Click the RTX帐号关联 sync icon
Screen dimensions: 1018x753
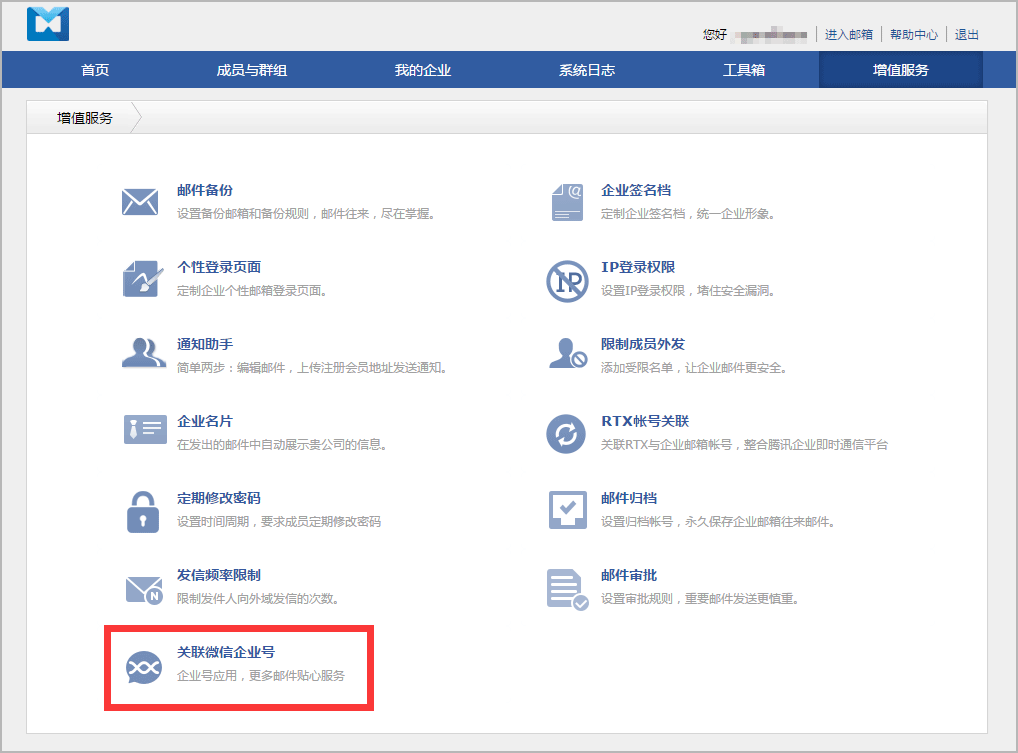[x=566, y=433]
